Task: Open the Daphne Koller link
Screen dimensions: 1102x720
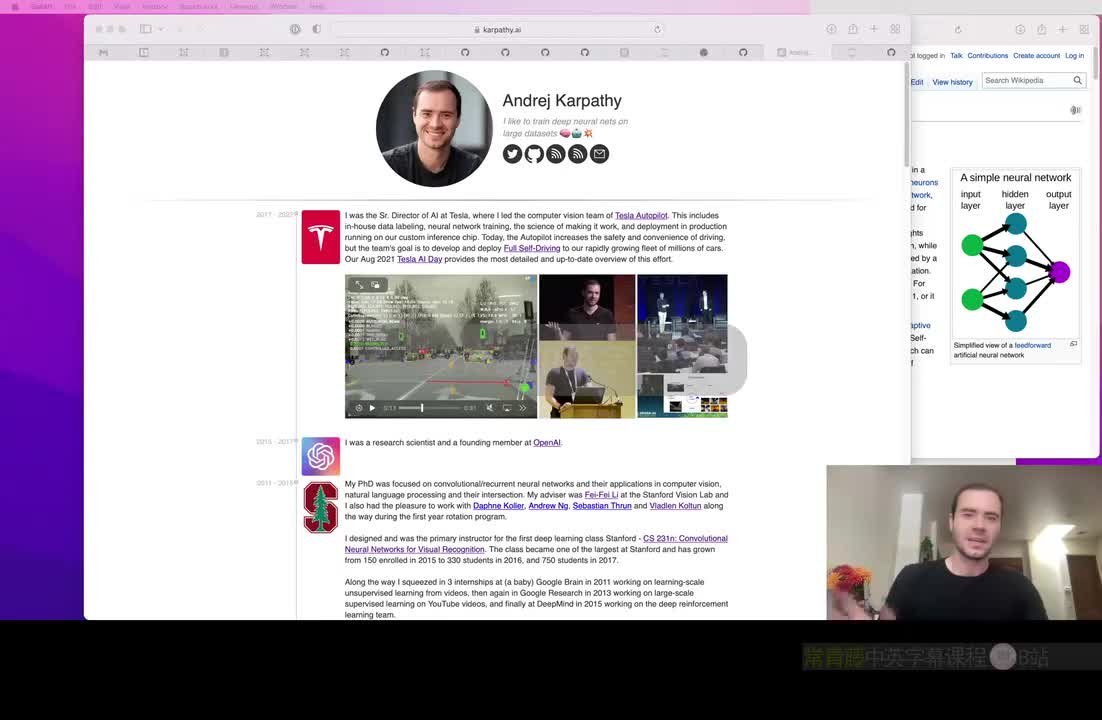Action: coord(498,506)
